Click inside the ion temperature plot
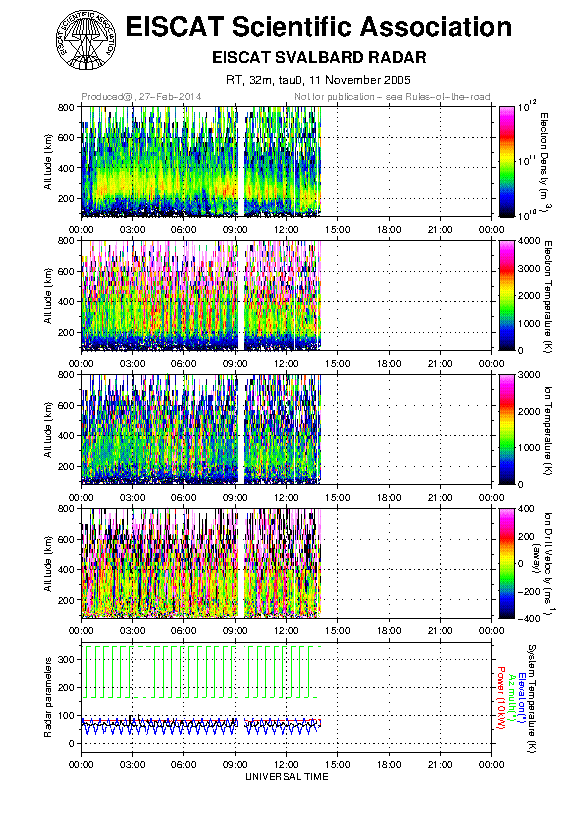580x820 pixels. pos(286,429)
